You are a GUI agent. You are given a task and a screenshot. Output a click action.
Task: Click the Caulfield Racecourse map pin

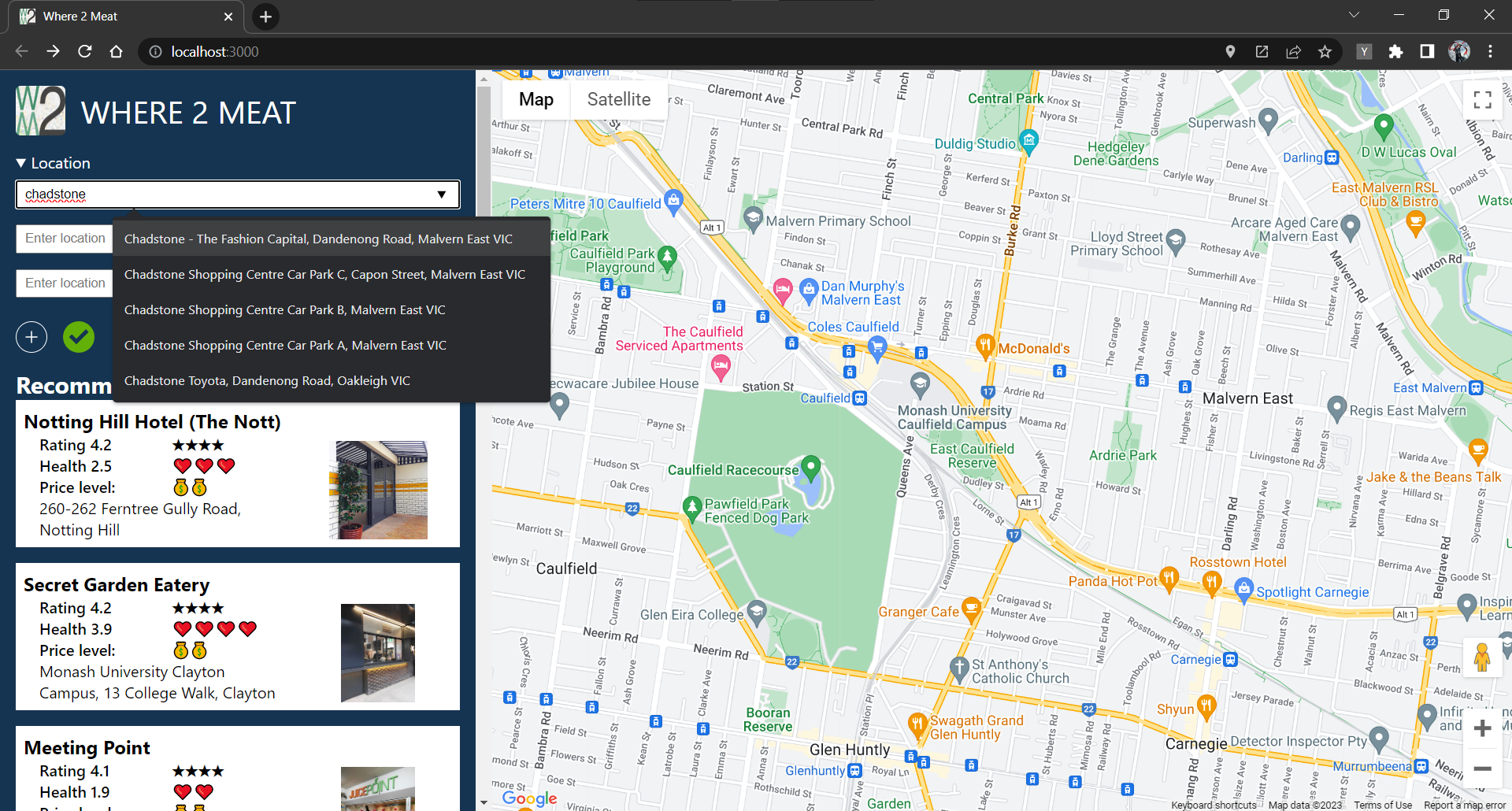[810, 468]
